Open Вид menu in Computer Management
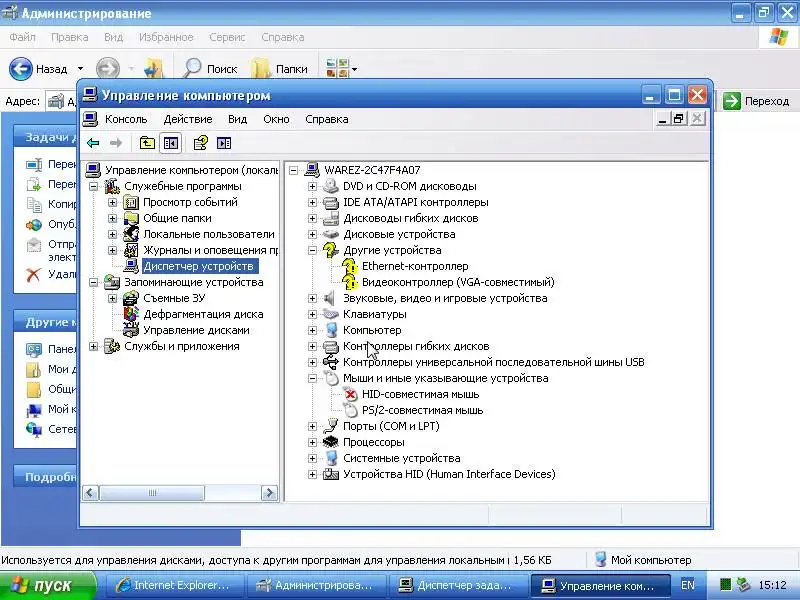 [x=237, y=119]
